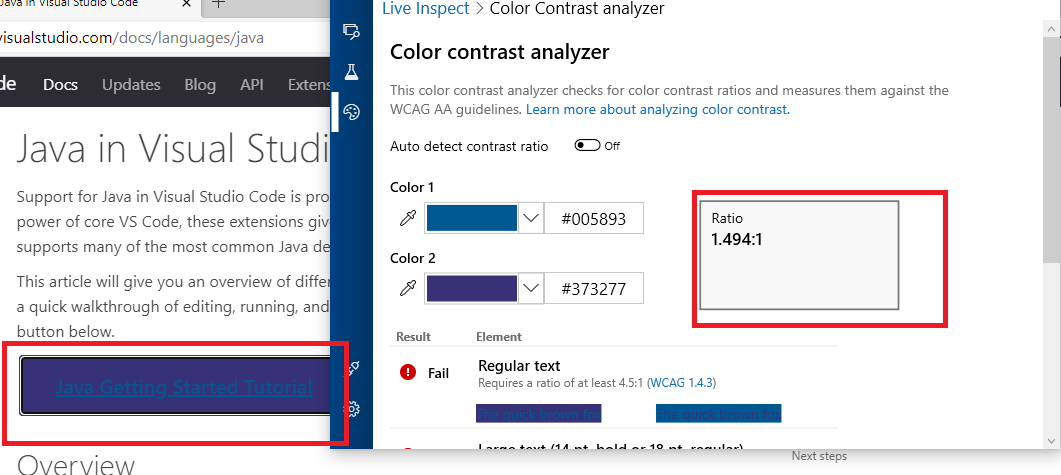Click the 1.494:1 ratio value
This screenshot has width=1061, height=475.
coord(737,239)
